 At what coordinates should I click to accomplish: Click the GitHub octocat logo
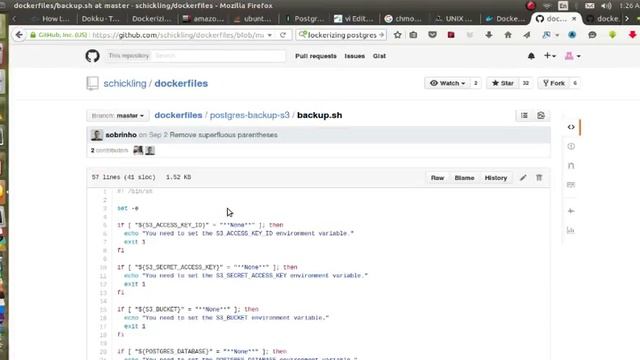pyautogui.click(x=93, y=56)
